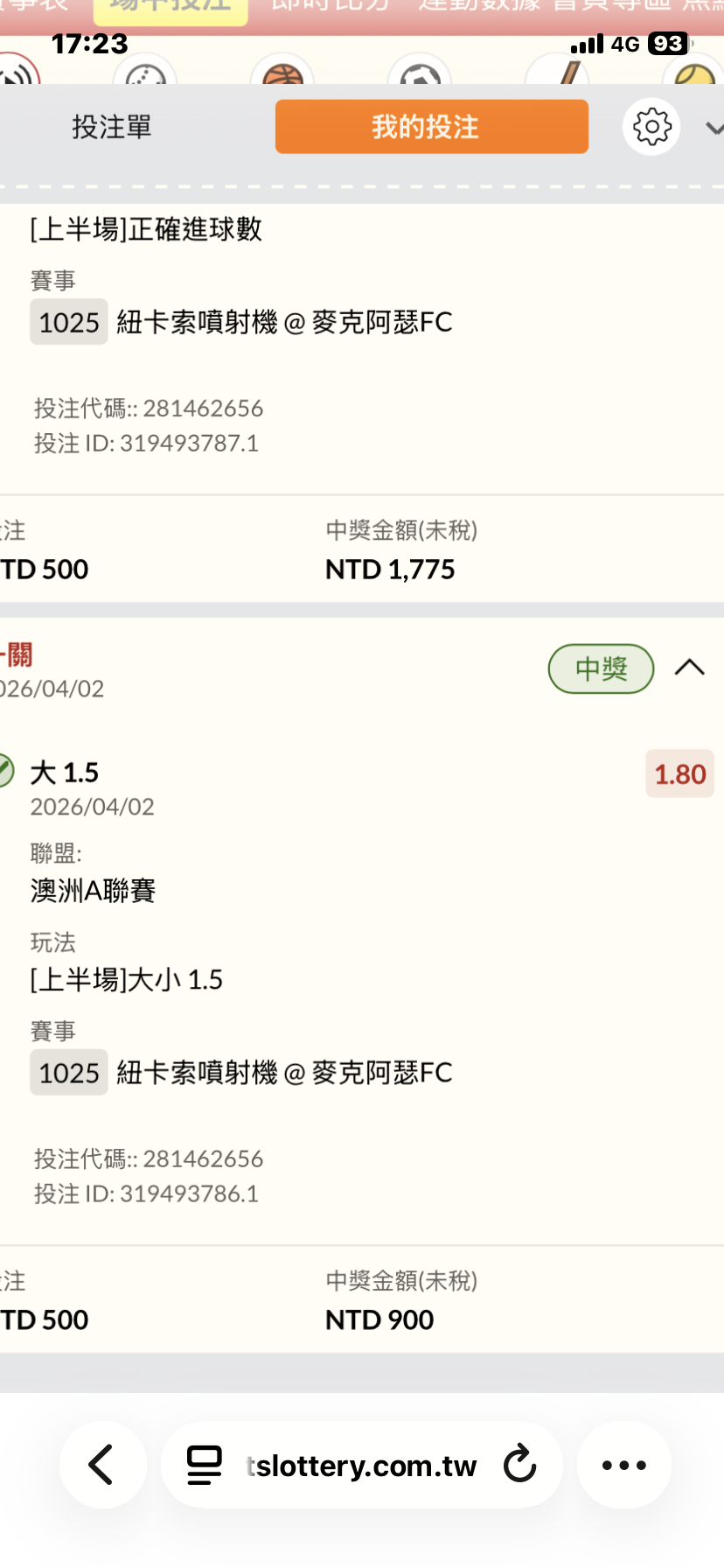Pick the tennis ball sport icon
724x1568 pixels.
[695, 73]
